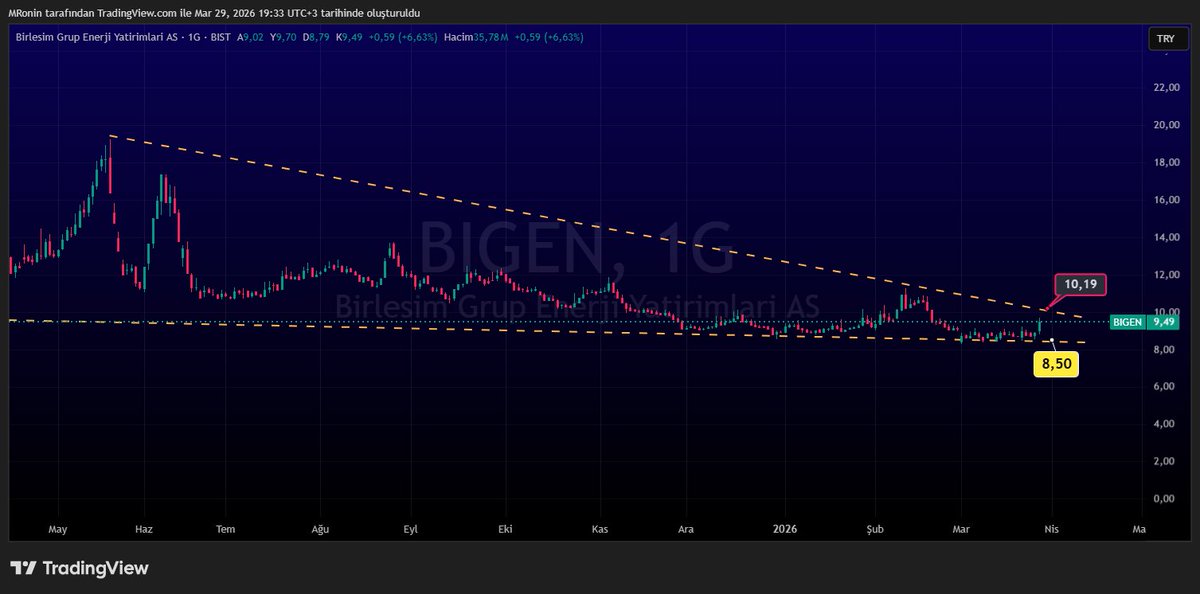
Task: Click the low value D8,79
Action: (x=318, y=37)
